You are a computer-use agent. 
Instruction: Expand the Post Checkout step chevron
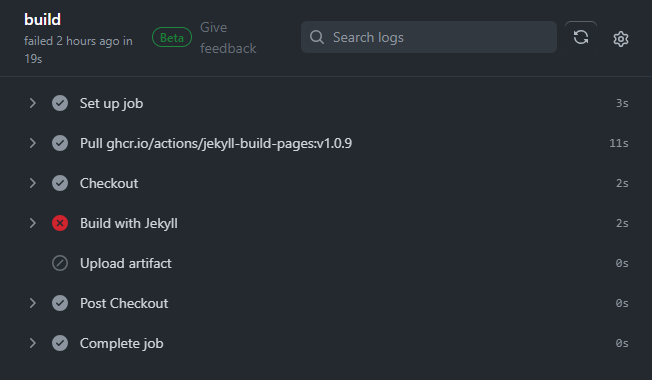click(32, 303)
